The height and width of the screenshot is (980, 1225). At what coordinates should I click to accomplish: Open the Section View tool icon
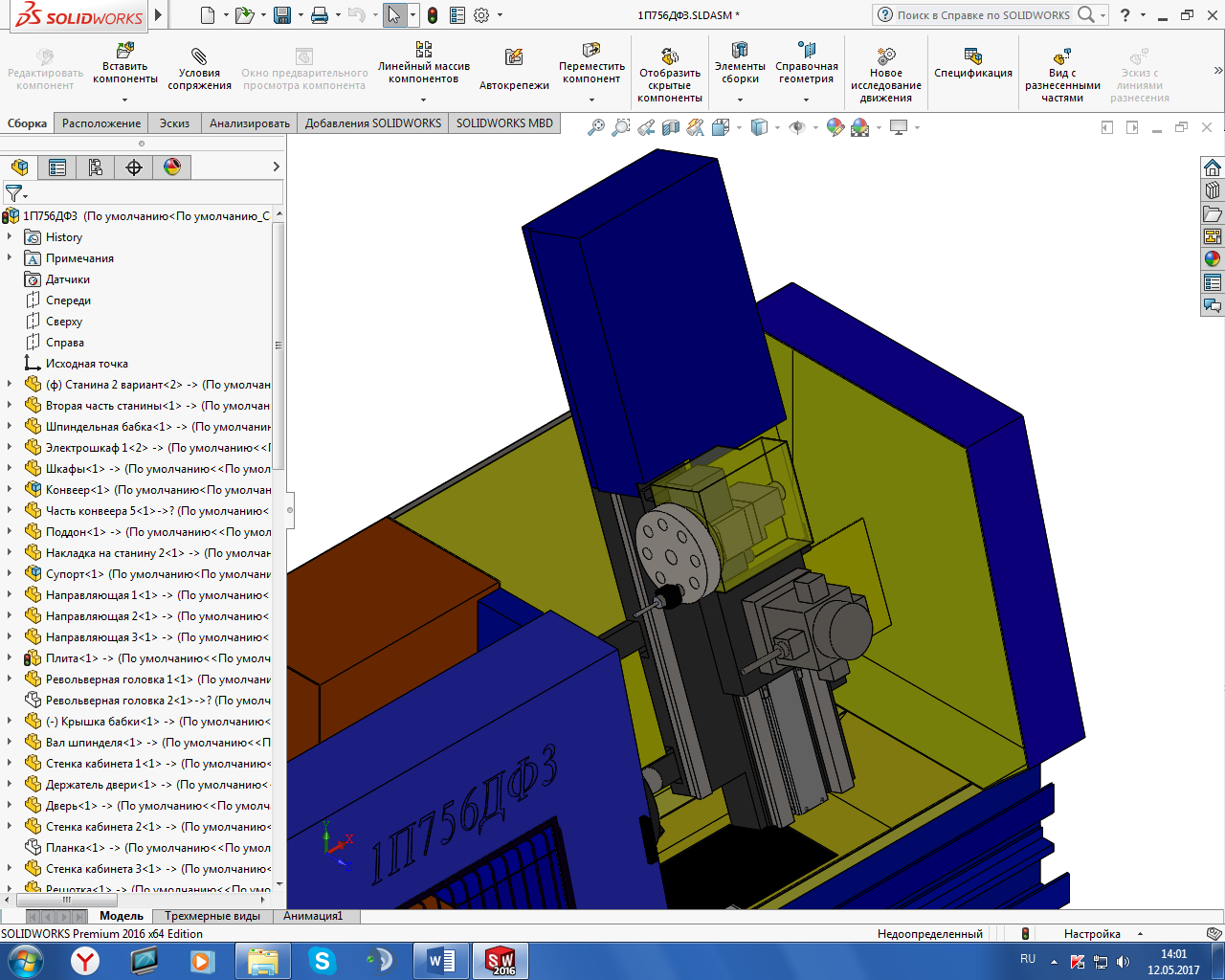point(671,127)
